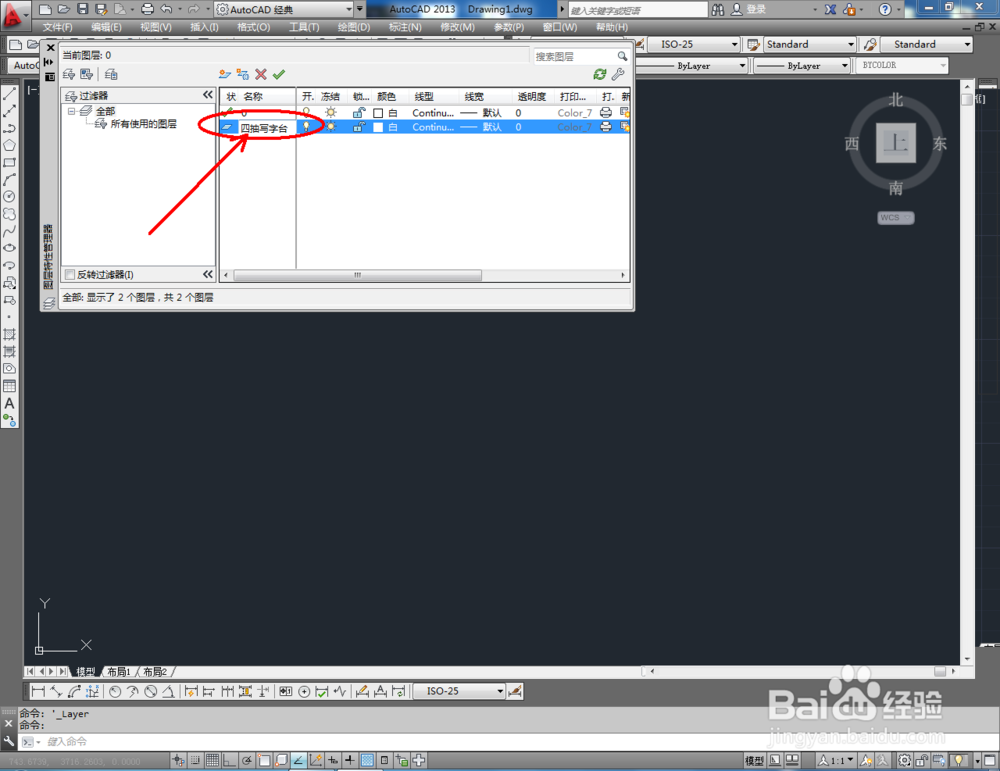Toggle lock icon for layer 四抽写字台
The height and width of the screenshot is (771, 1000).
click(359, 127)
